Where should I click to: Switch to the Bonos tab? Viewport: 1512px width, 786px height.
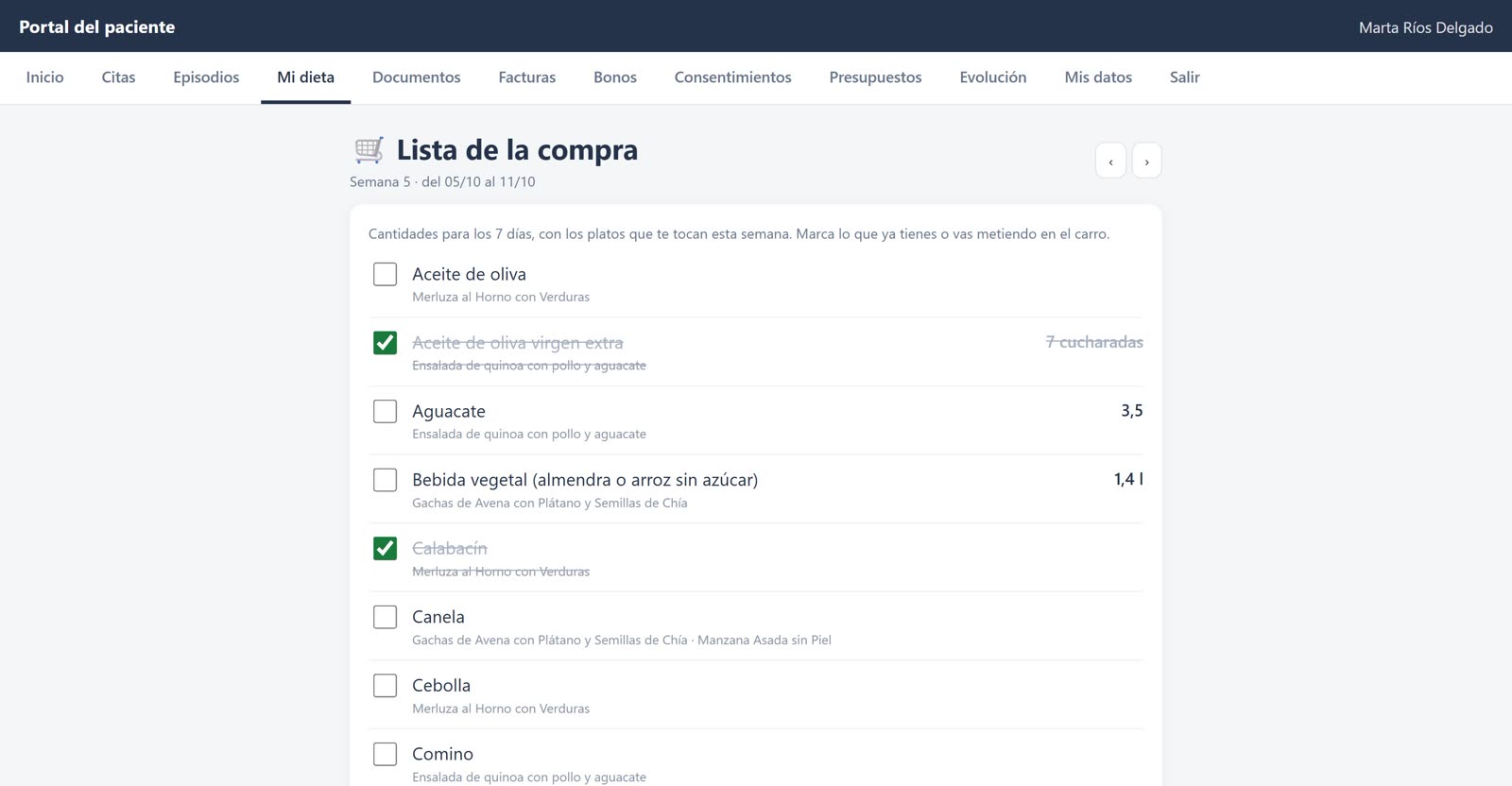(x=614, y=77)
